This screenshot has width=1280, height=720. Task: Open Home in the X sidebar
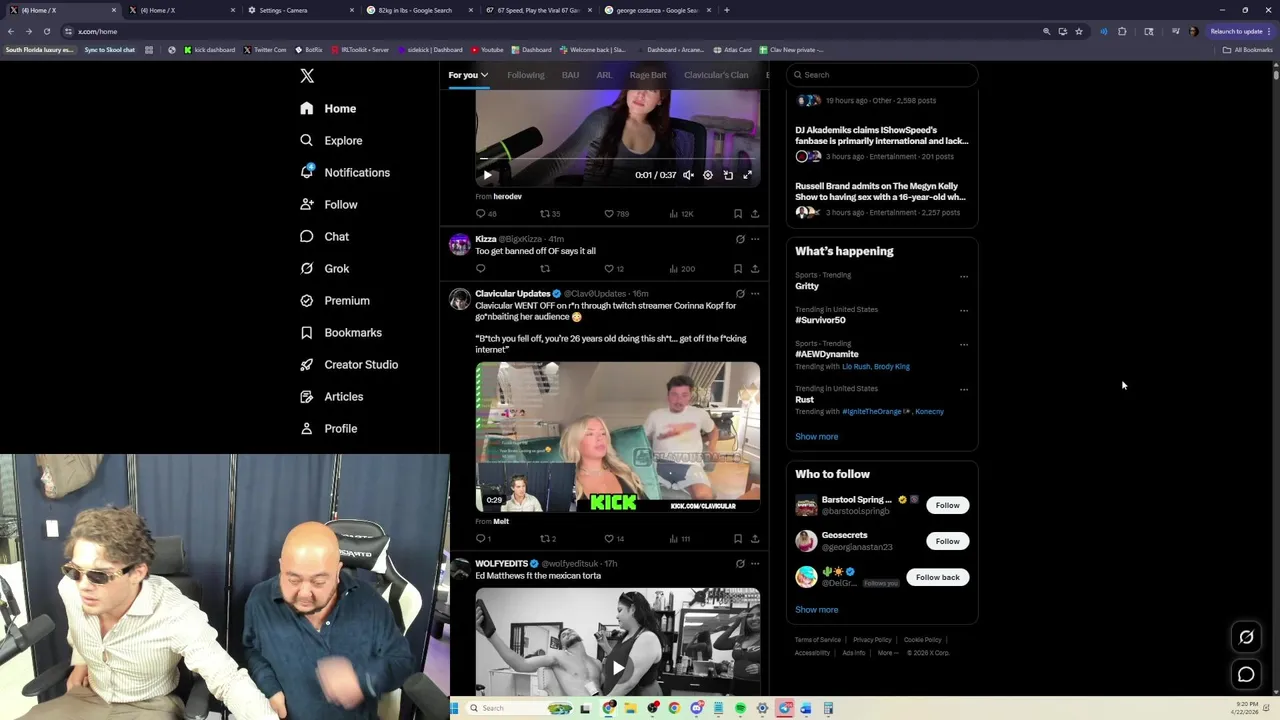click(328, 108)
